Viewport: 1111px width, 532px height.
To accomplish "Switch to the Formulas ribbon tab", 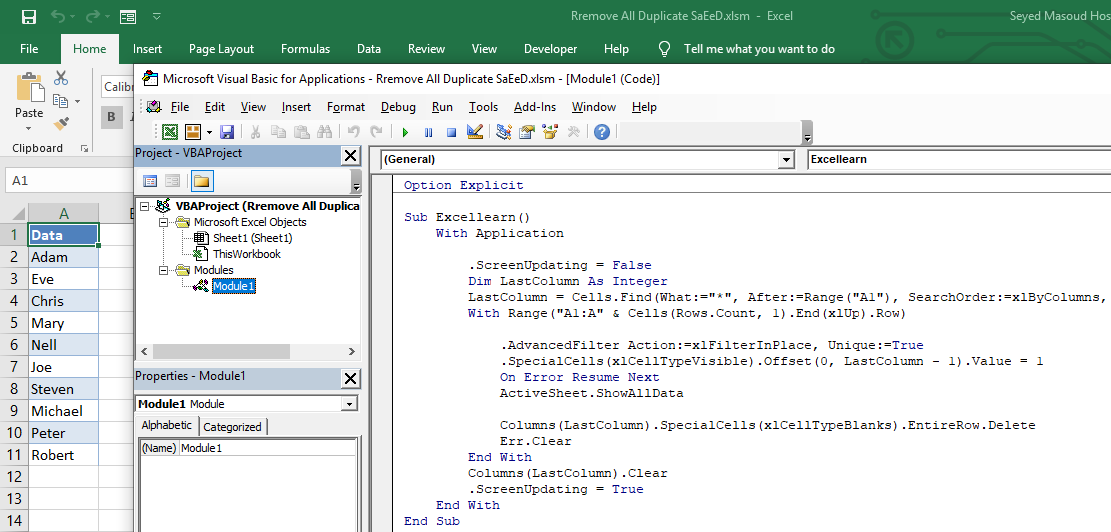I will (305, 49).
